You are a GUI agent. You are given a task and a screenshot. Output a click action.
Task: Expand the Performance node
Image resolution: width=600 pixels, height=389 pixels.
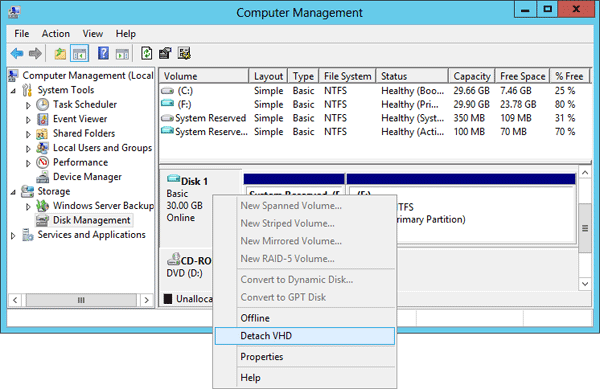pos(28,163)
